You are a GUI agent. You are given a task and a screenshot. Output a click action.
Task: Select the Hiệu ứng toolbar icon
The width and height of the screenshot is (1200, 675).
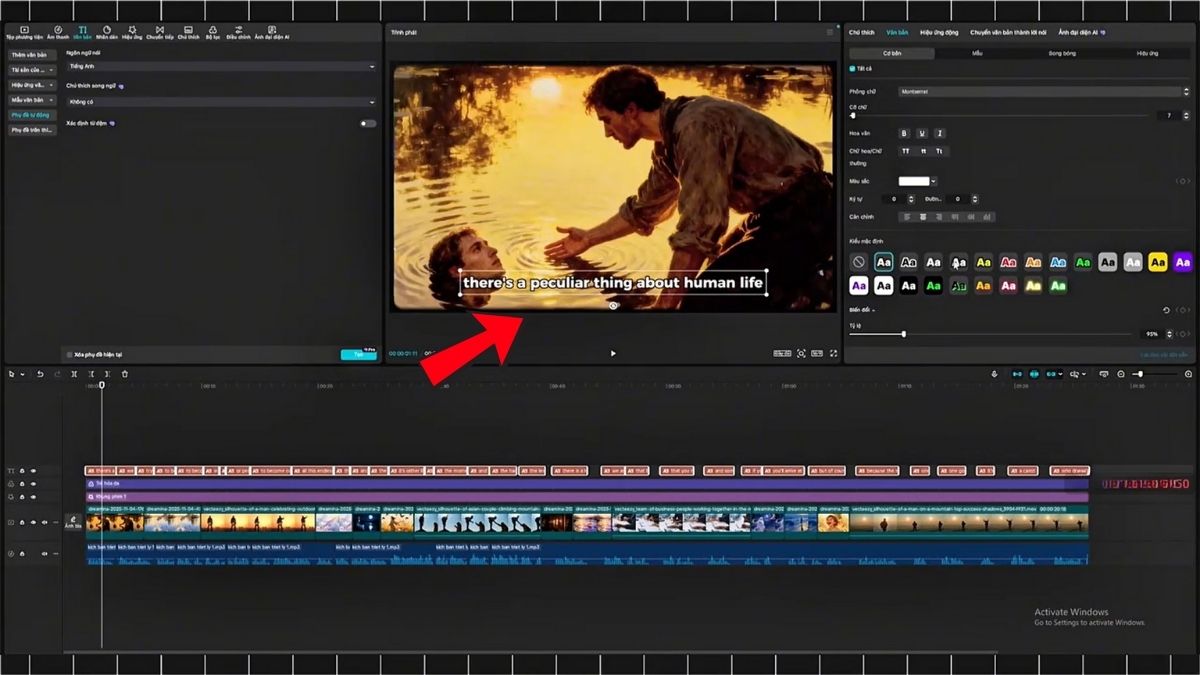tap(131, 31)
